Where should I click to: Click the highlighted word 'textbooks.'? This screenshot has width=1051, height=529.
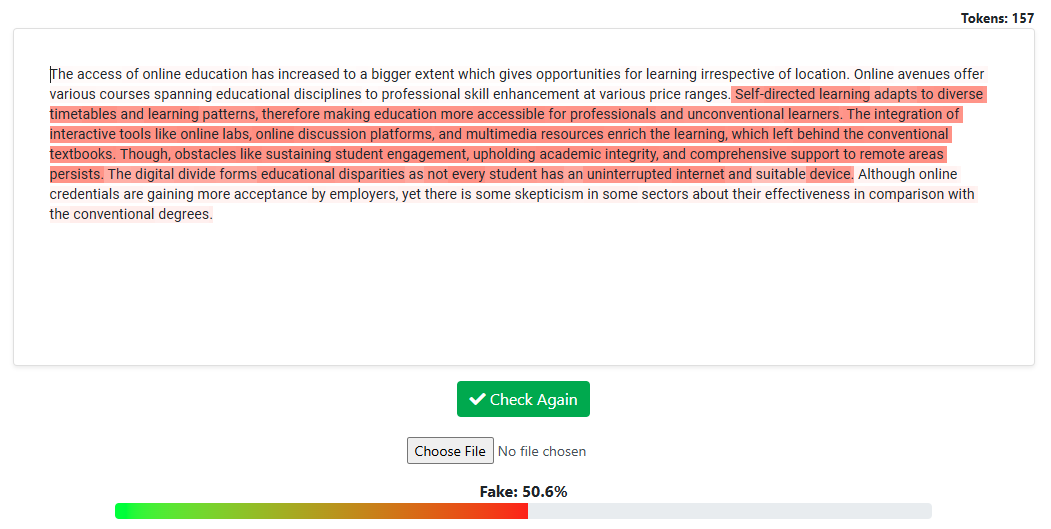(x=82, y=154)
